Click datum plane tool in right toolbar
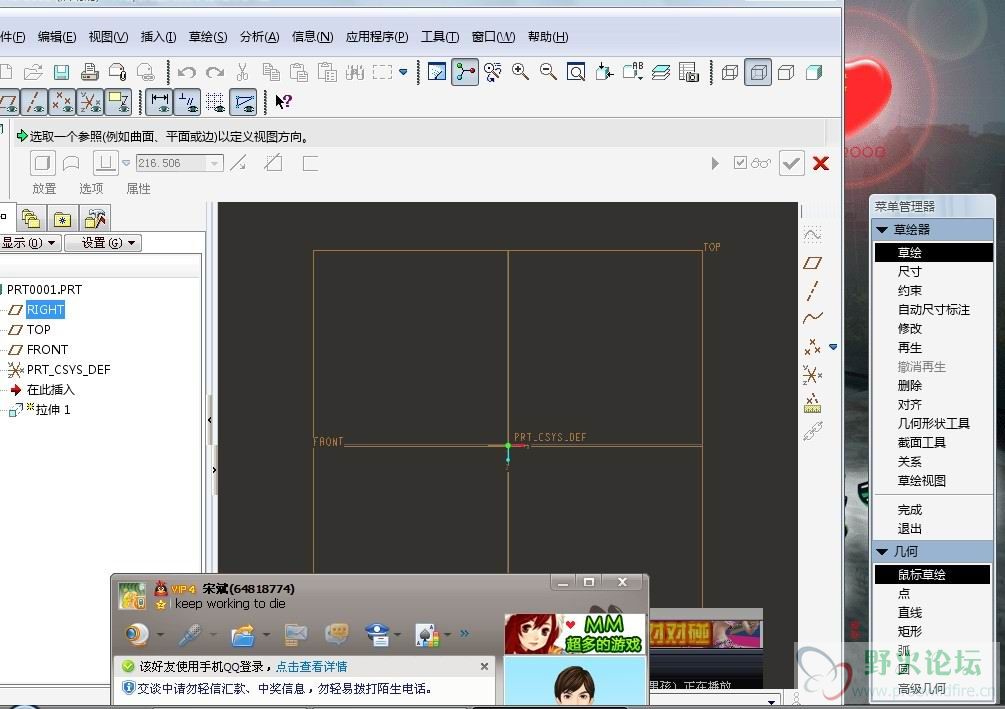This screenshot has width=1005, height=709. click(x=812, y=263)
